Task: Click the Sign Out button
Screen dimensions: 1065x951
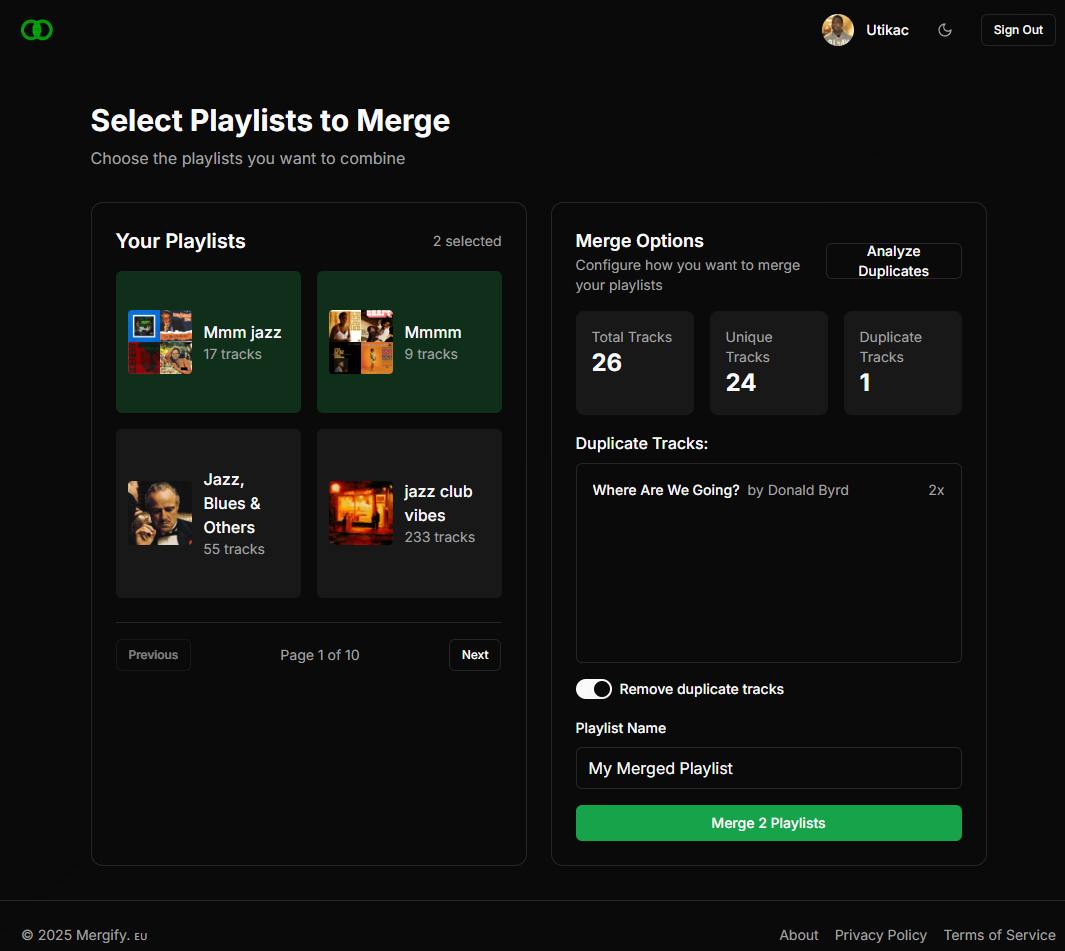Action: pos(1017,30)
